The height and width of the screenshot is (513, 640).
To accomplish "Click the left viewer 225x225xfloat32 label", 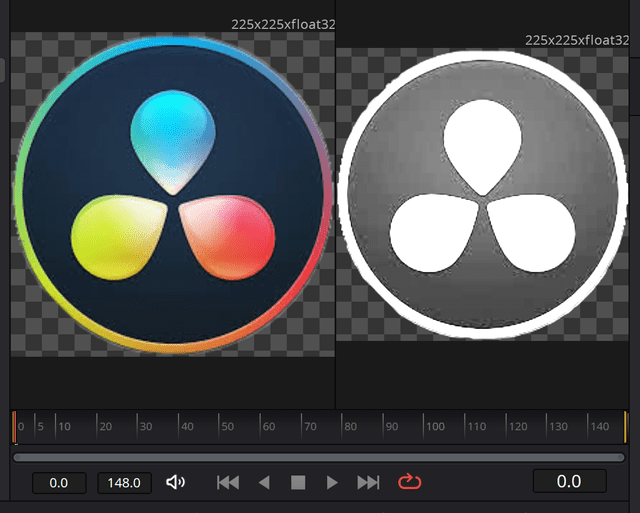I will (x=283, y=24).
